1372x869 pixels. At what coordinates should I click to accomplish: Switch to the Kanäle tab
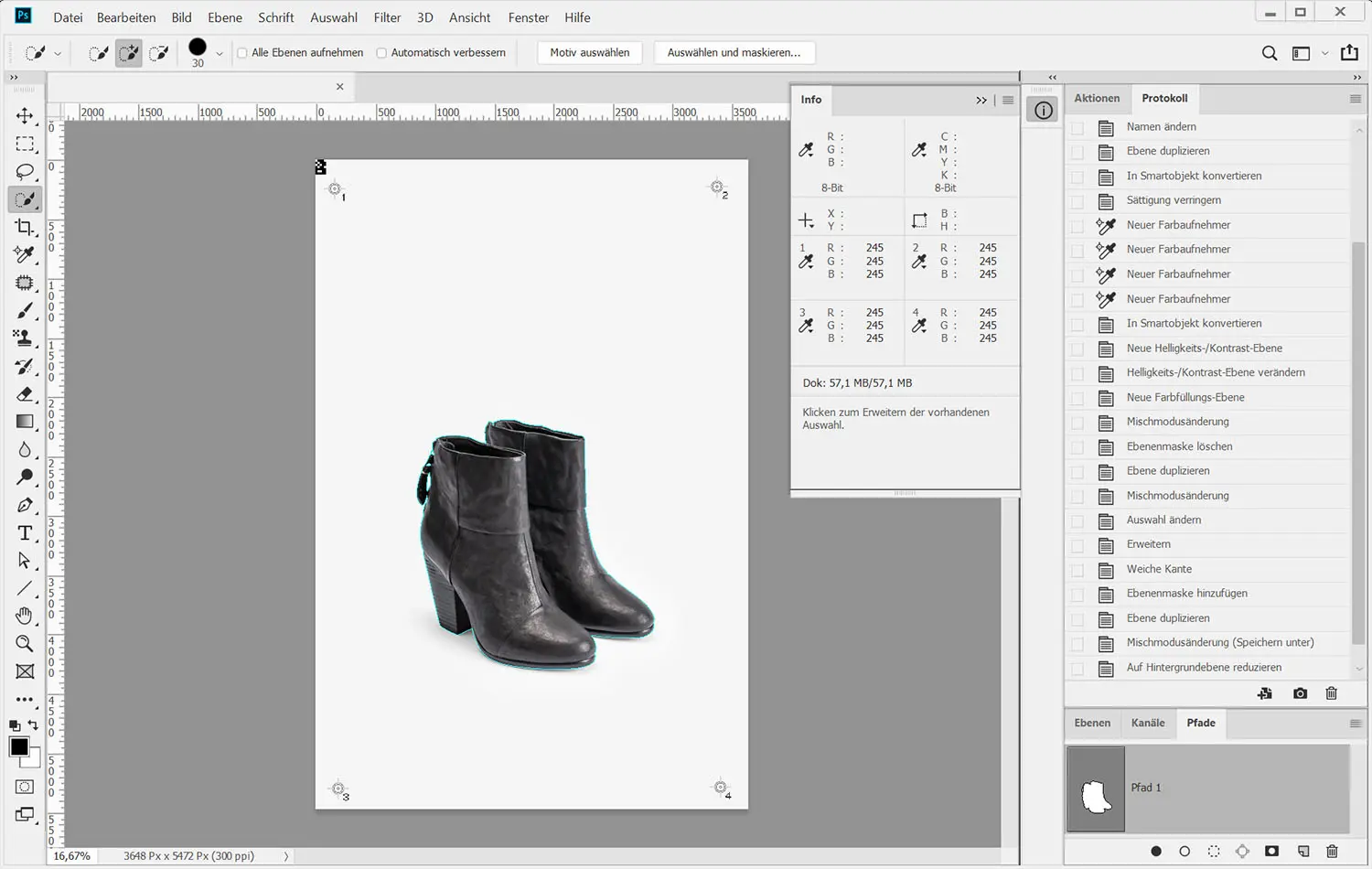pyautogui.click(x=1148, y=723)
